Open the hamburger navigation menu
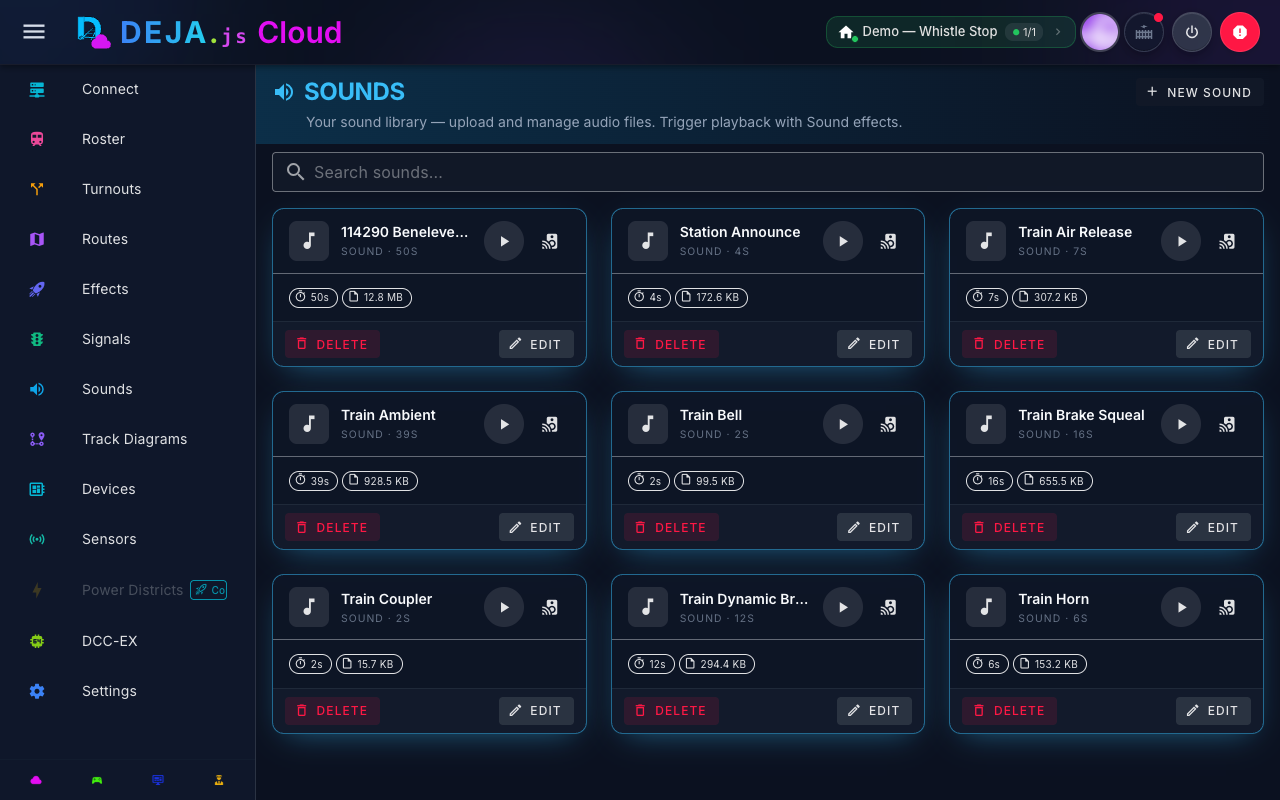The width and height of the screenshot is (1280, 800). [x=34, y=32]
